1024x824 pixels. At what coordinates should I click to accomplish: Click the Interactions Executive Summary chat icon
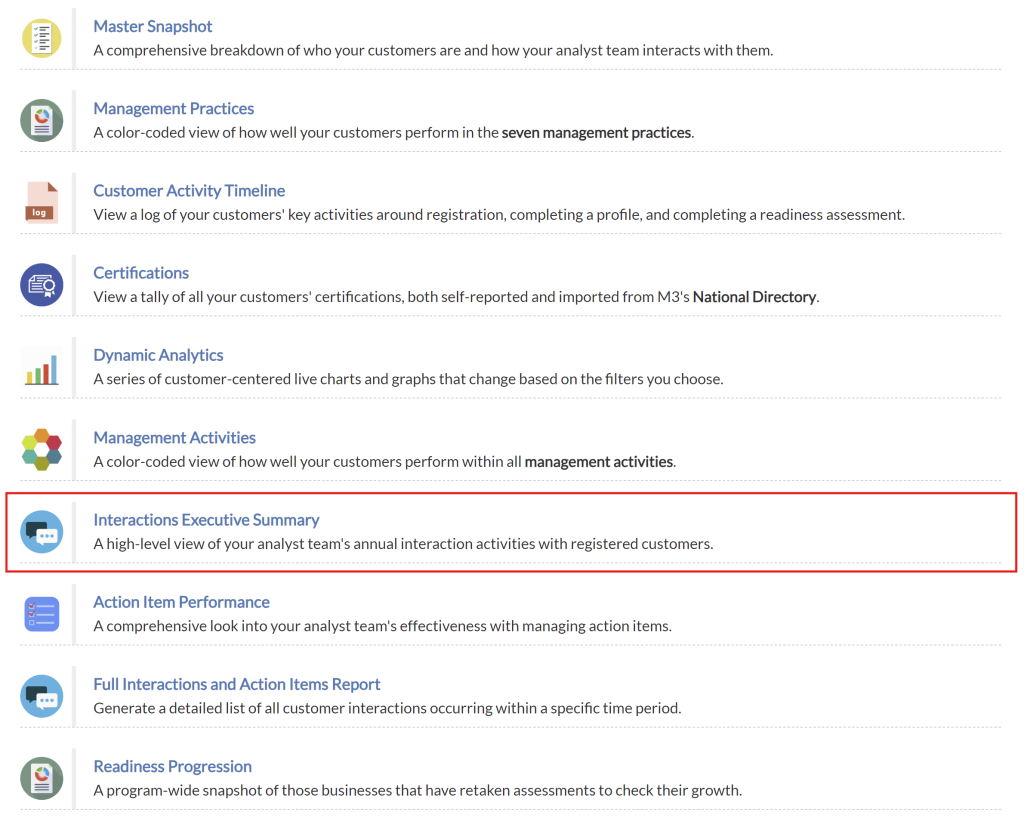point(42,531)
